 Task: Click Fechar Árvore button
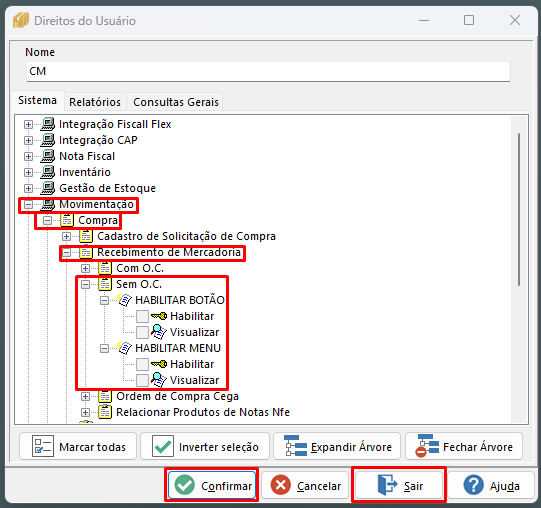click(464, 446)
